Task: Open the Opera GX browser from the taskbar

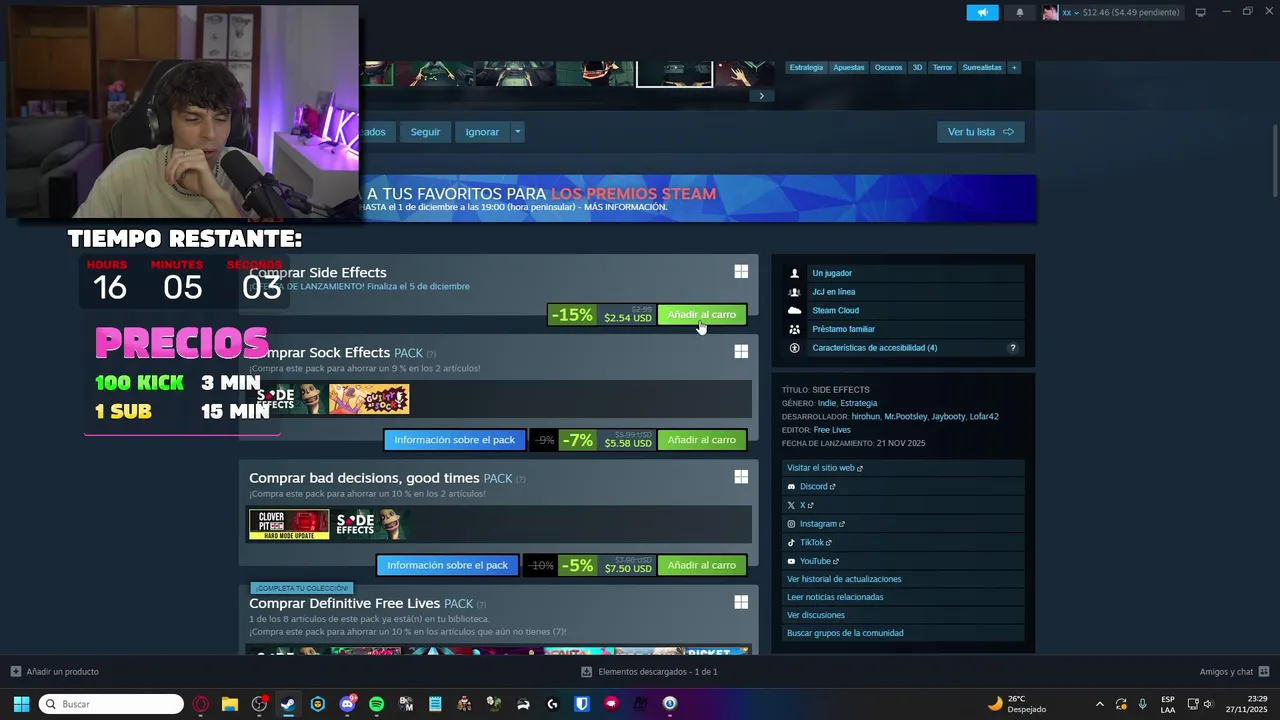Action: click(201, 704)
